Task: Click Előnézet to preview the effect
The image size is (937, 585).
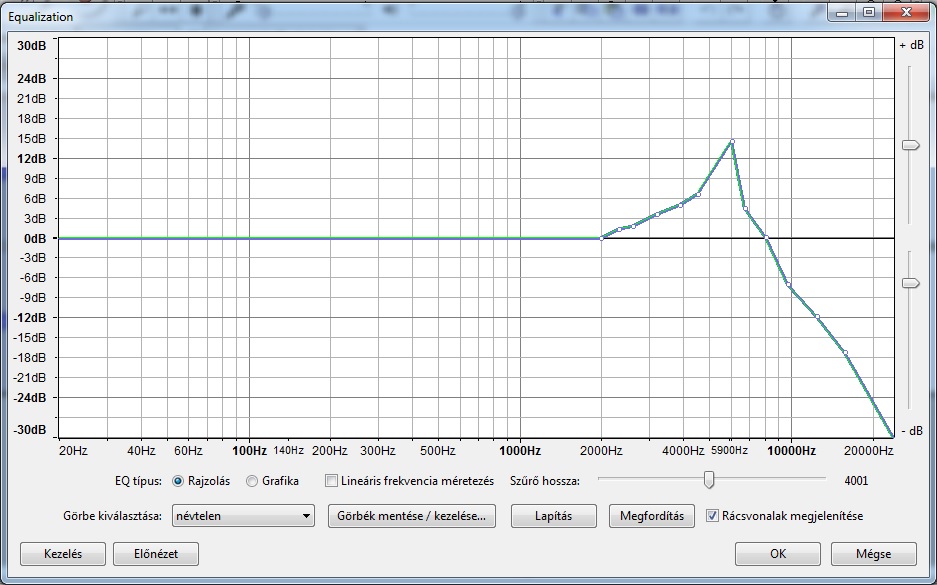Action: 154,553
